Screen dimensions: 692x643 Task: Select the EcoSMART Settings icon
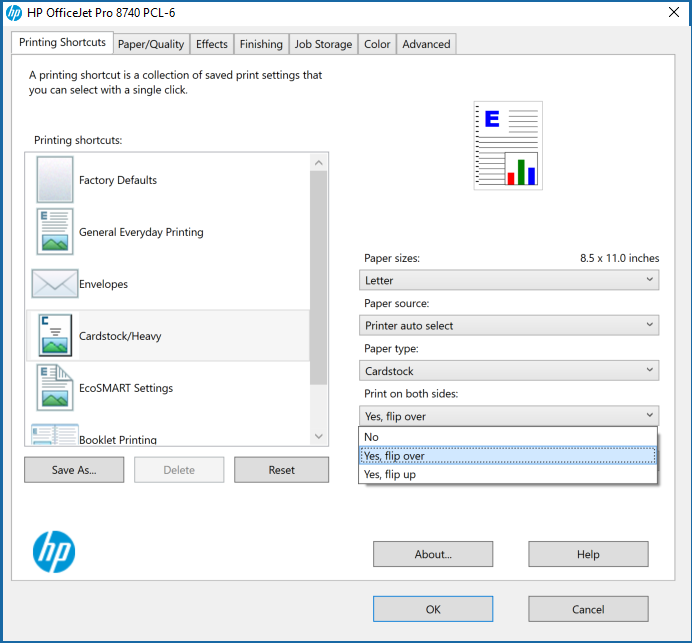click(x=55, y=388)
